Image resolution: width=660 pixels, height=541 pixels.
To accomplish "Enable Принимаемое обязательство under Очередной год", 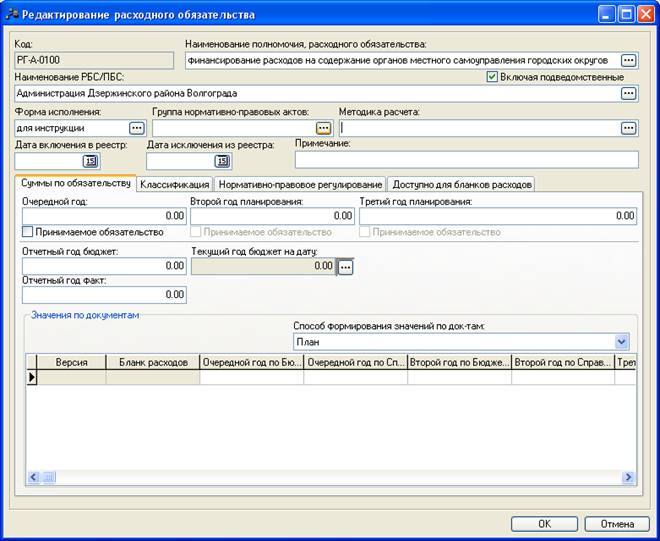I will click(27, 232).
